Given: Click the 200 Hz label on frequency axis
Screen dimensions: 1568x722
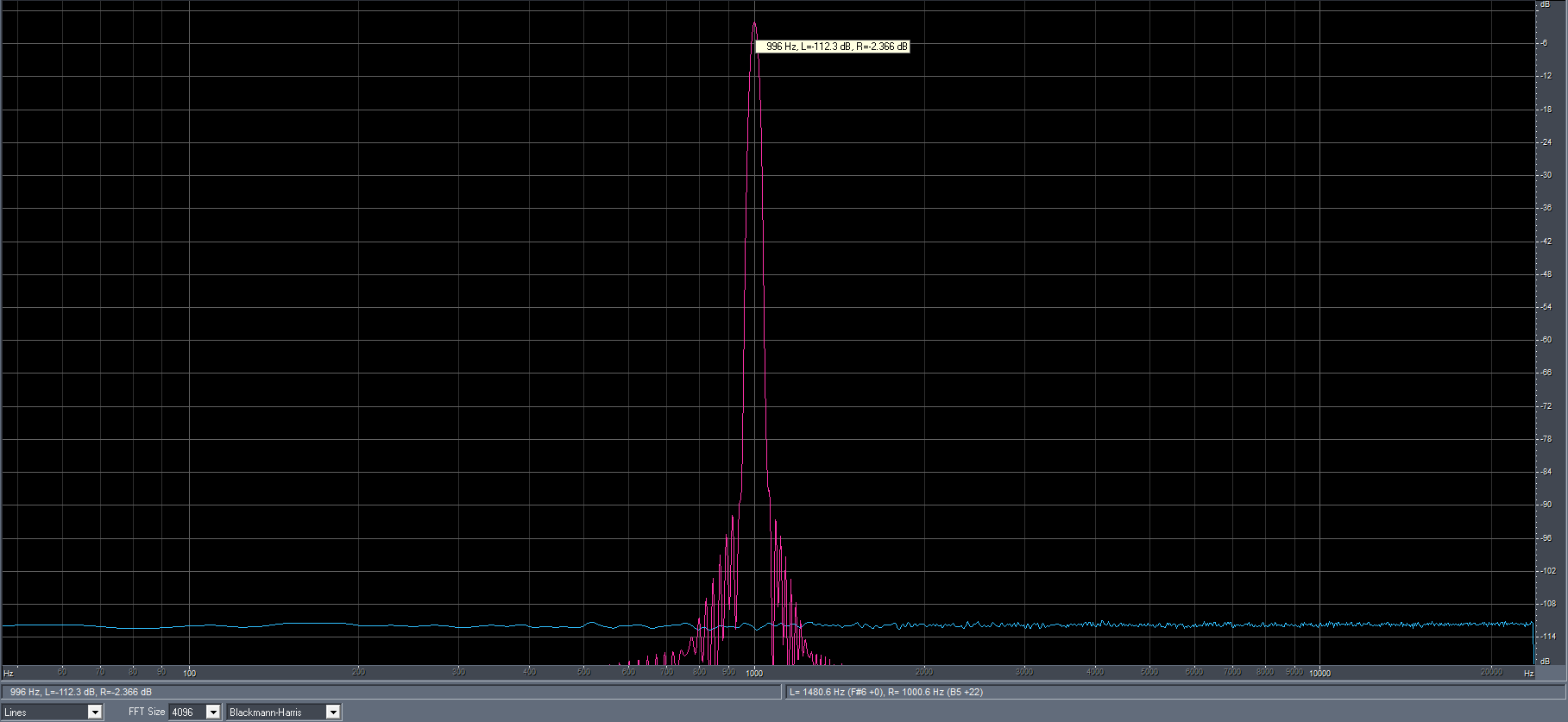Looking at the screenshot, I should [359, 671].
